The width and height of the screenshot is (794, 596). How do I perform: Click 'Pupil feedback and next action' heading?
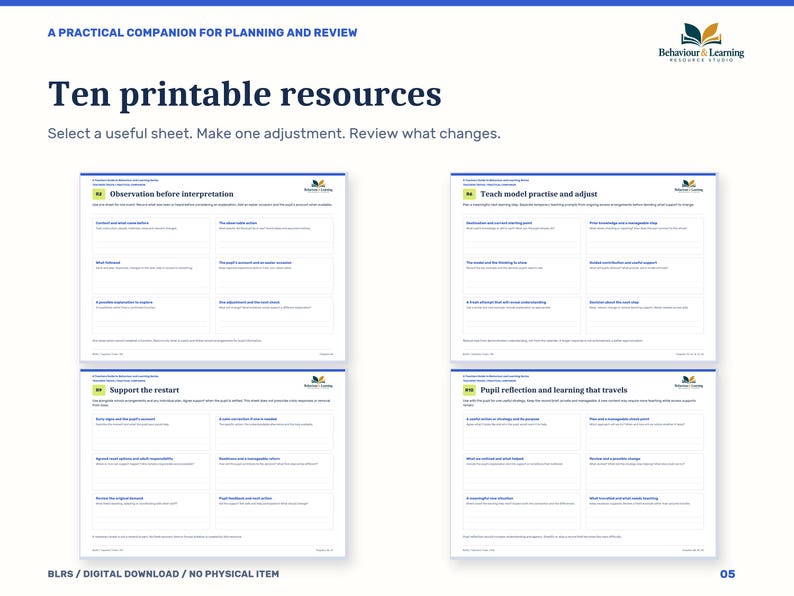pyautogui.click(x=245, y=498)
